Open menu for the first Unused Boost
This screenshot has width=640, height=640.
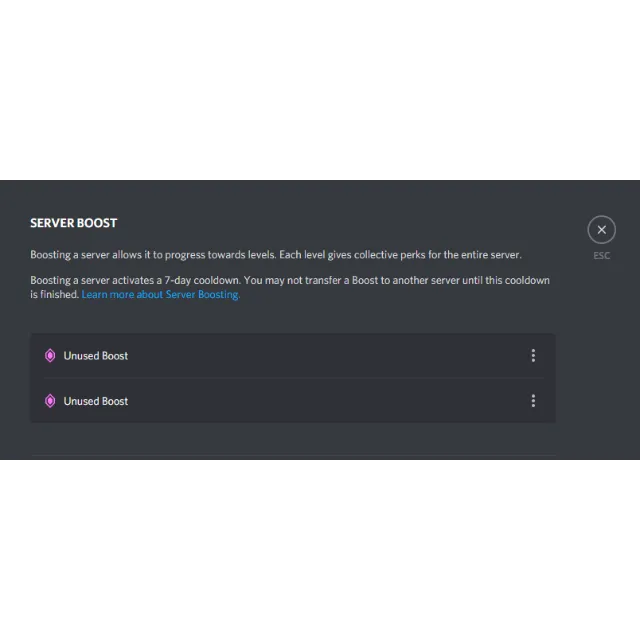pyautogui.click(x=533, y=356)
